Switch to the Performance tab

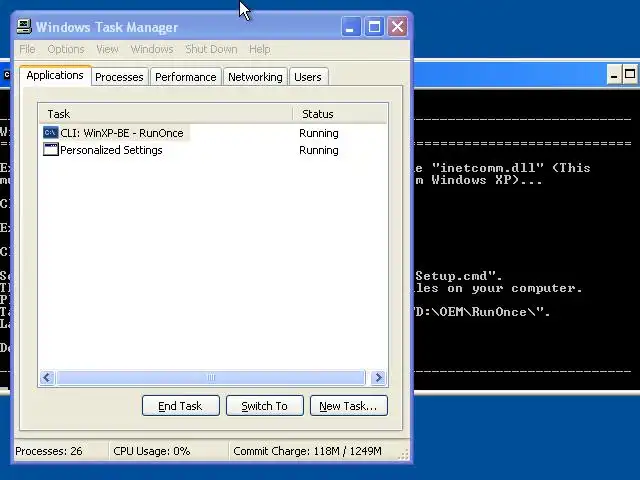[x=186, y=77]
